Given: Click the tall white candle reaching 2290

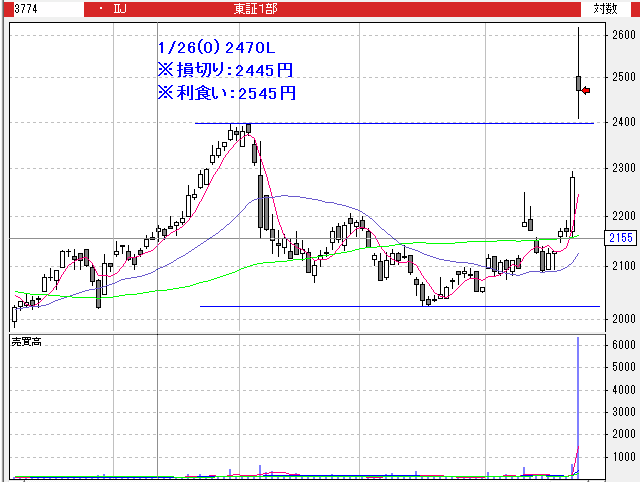Looking at the screenshot, I should [572, 200].
